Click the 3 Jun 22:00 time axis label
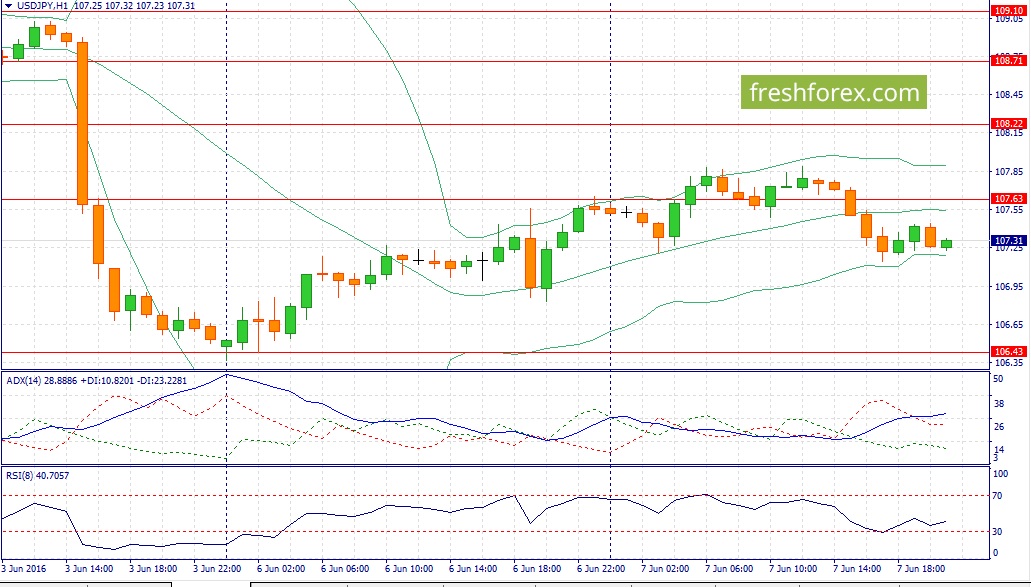Image resolution: width=1031 pixels, height=587 pixels. point(217,569)
